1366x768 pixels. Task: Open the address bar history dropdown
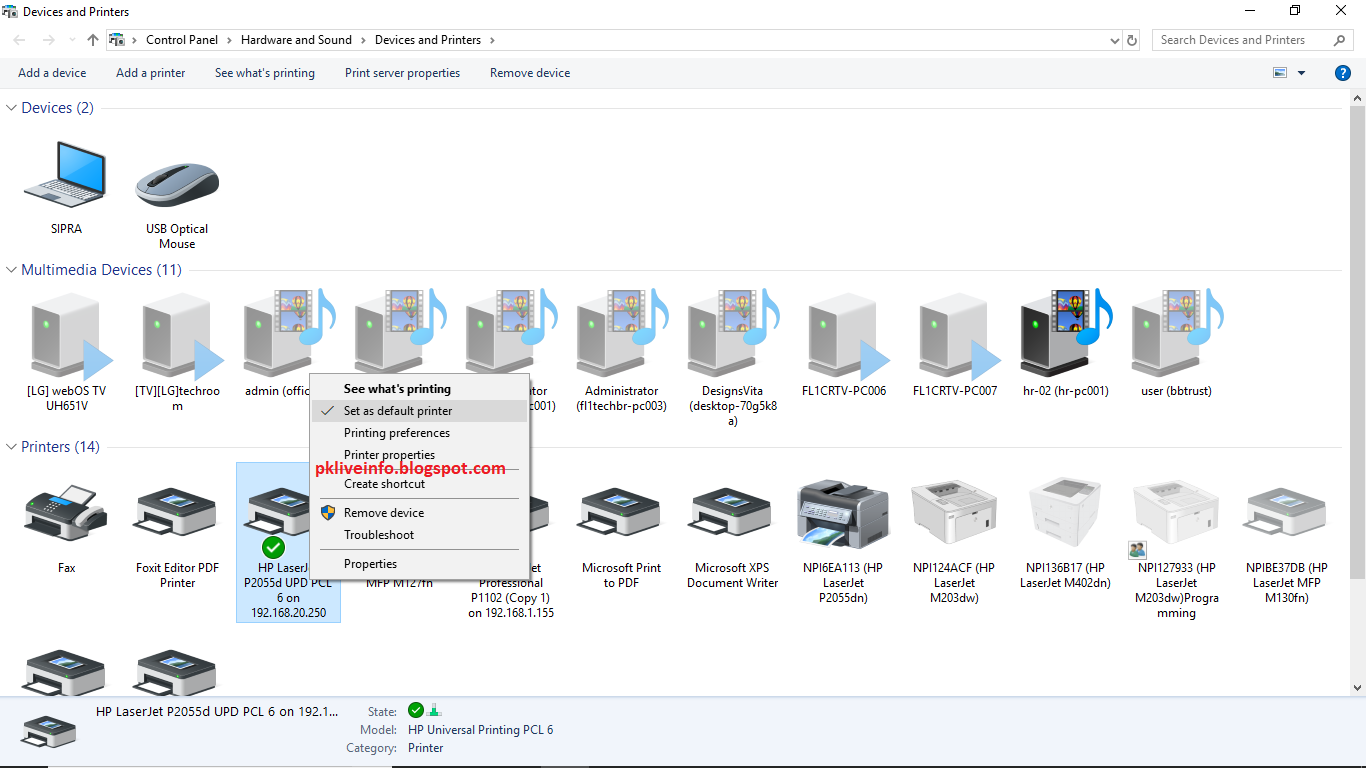pos(1115,41)
